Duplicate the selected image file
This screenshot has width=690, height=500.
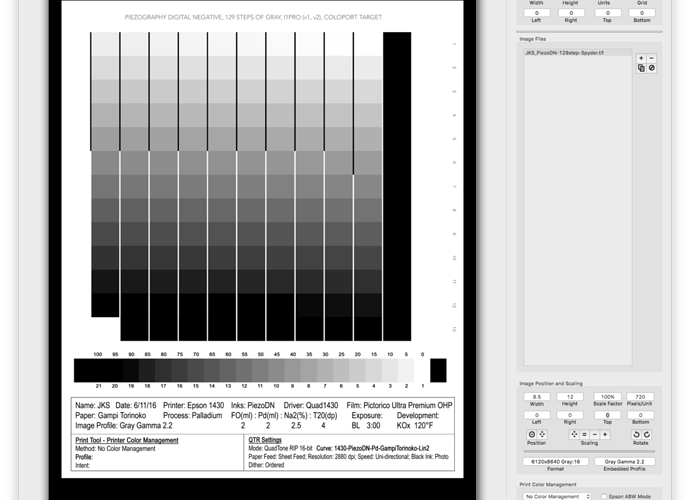click(x=641, y=68)
